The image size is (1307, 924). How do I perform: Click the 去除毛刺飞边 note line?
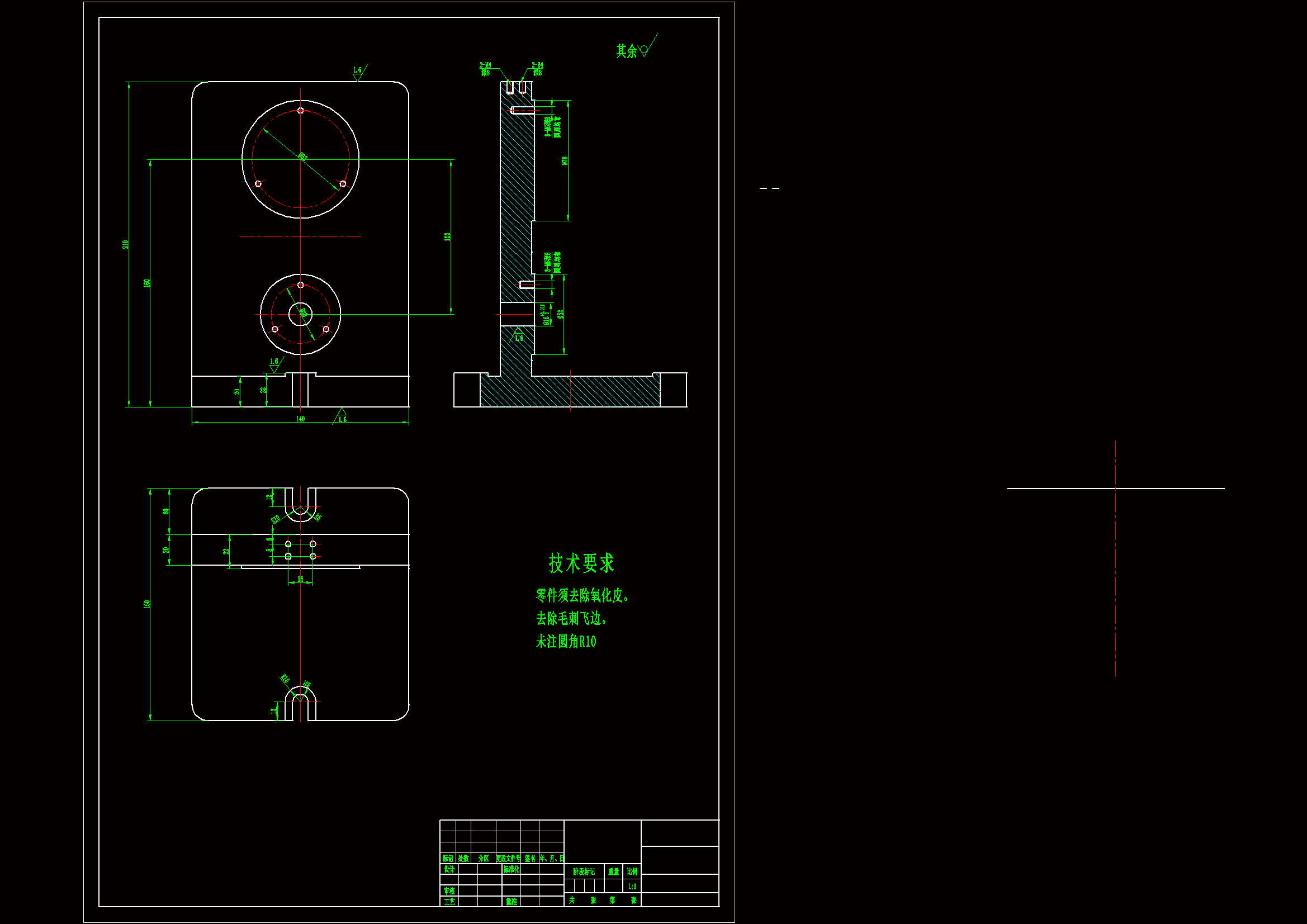tap(571, 618)
